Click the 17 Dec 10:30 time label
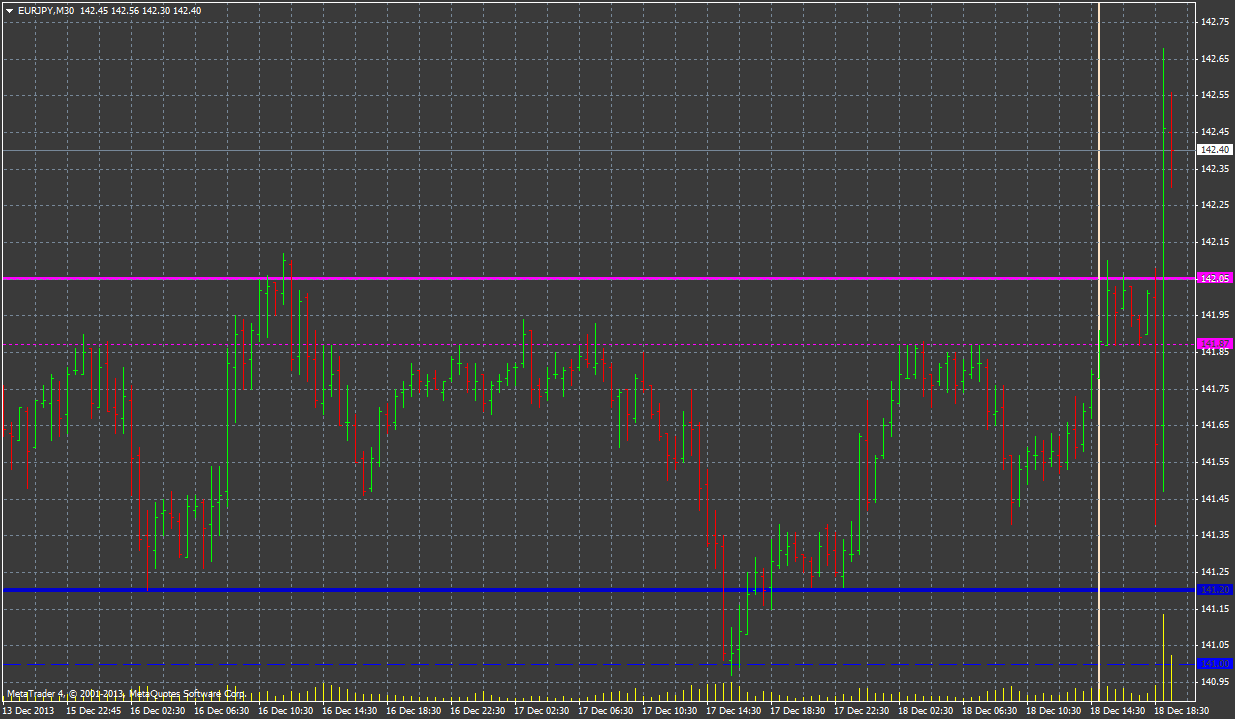The image size is (1235, 719). click(670, 711)
